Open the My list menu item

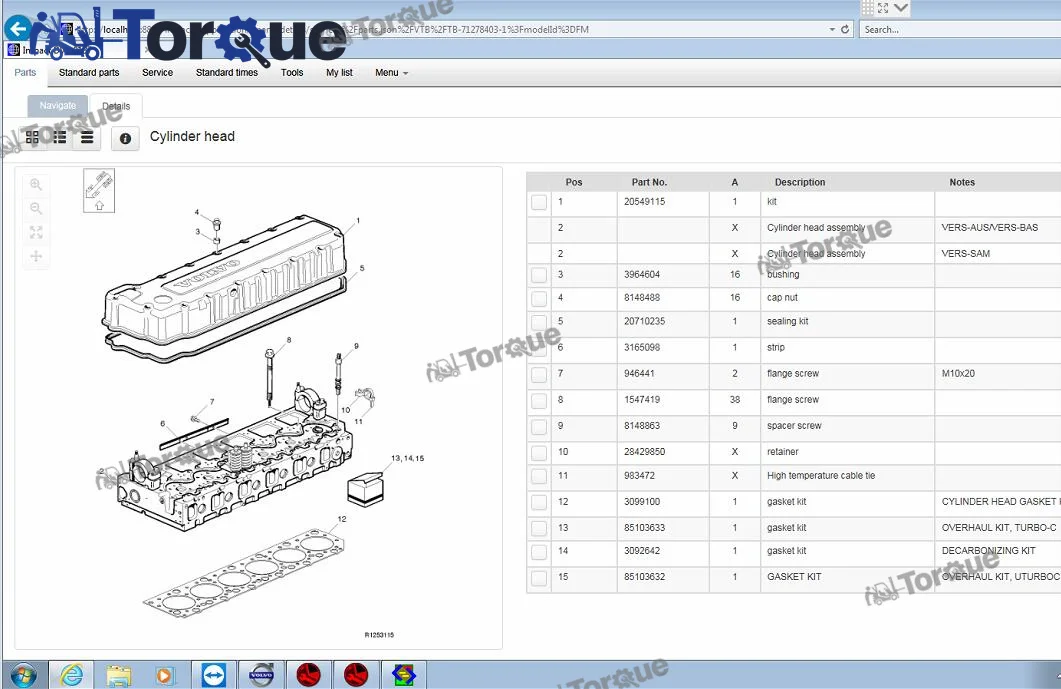(x=339, y=72)
